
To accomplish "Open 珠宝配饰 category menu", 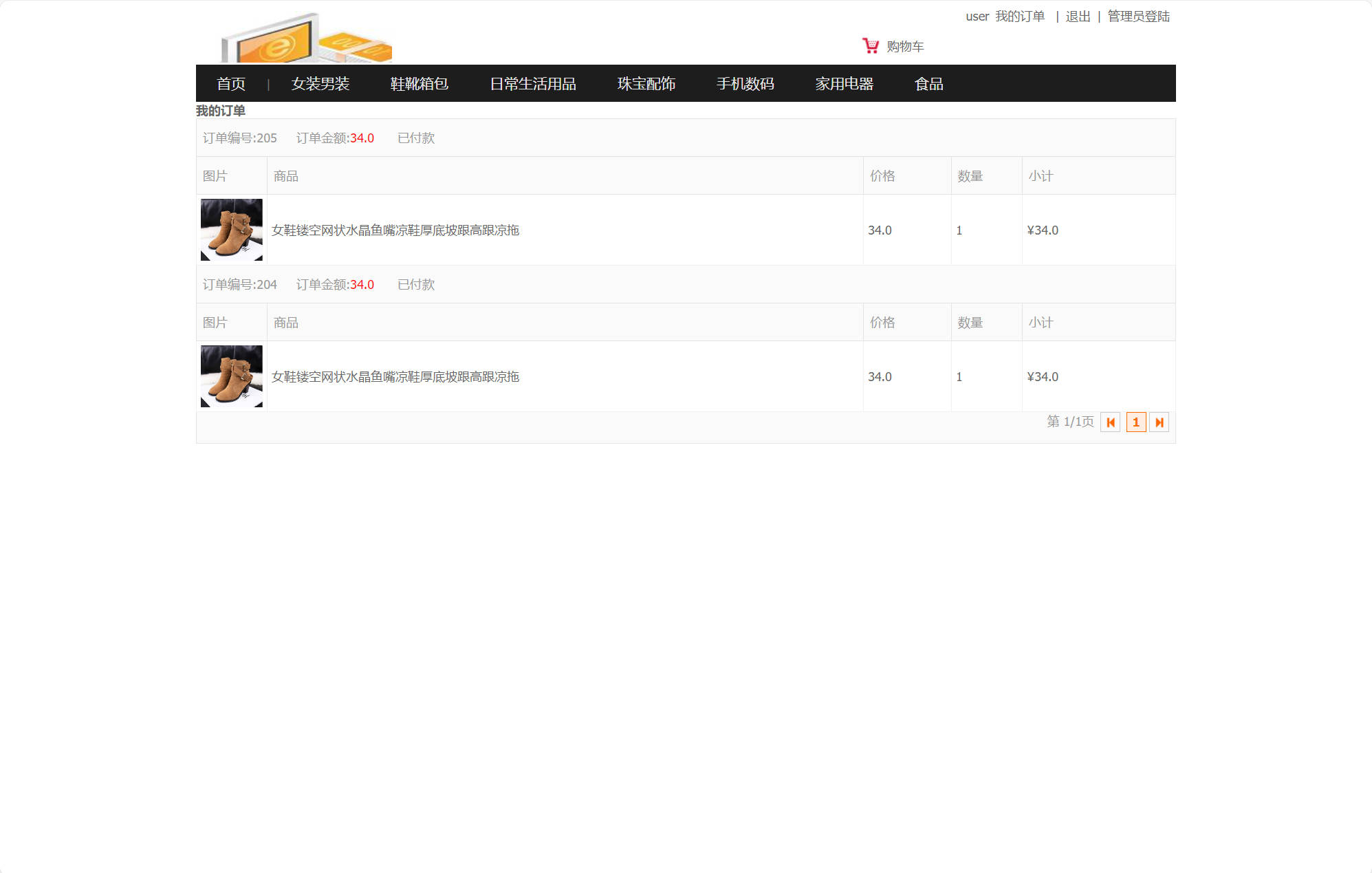I will click(x=646, y=84).
